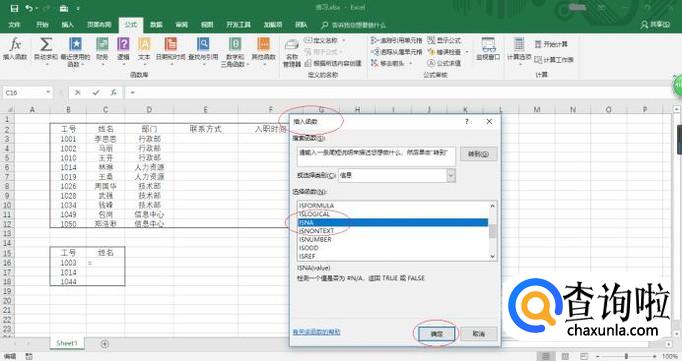682x361 pixels.
Task: Open the dialog help question mark
Action: click(x=467, y=122)
